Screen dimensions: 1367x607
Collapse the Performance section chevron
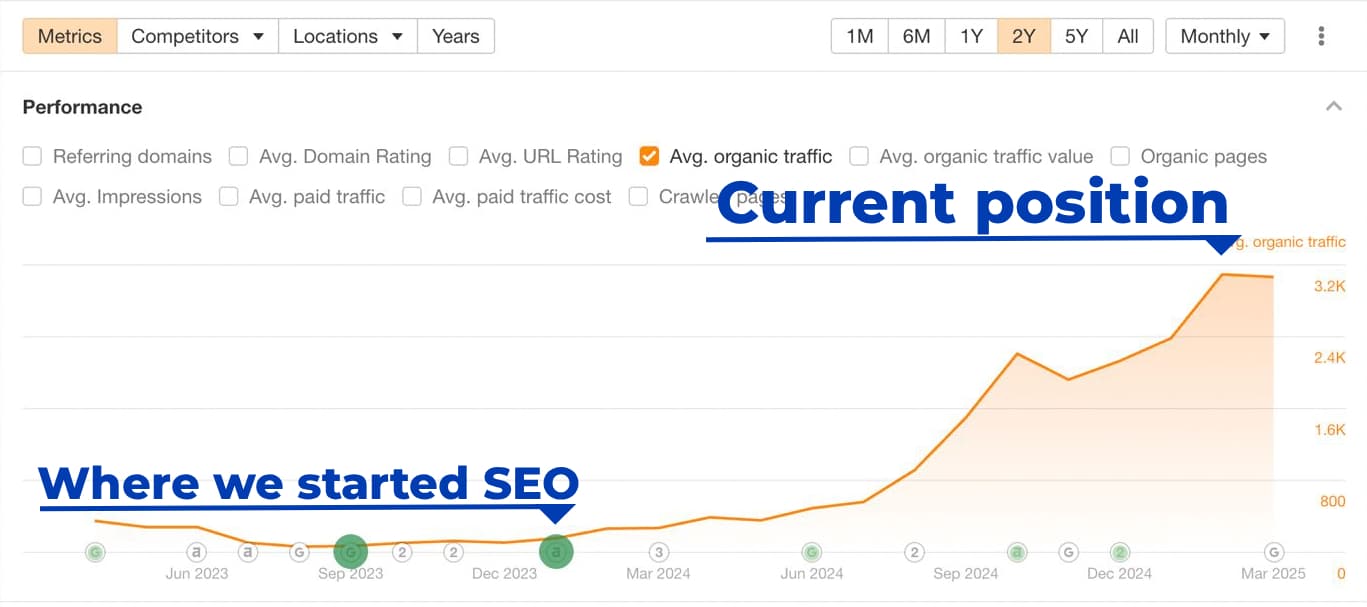point(1333,107)
